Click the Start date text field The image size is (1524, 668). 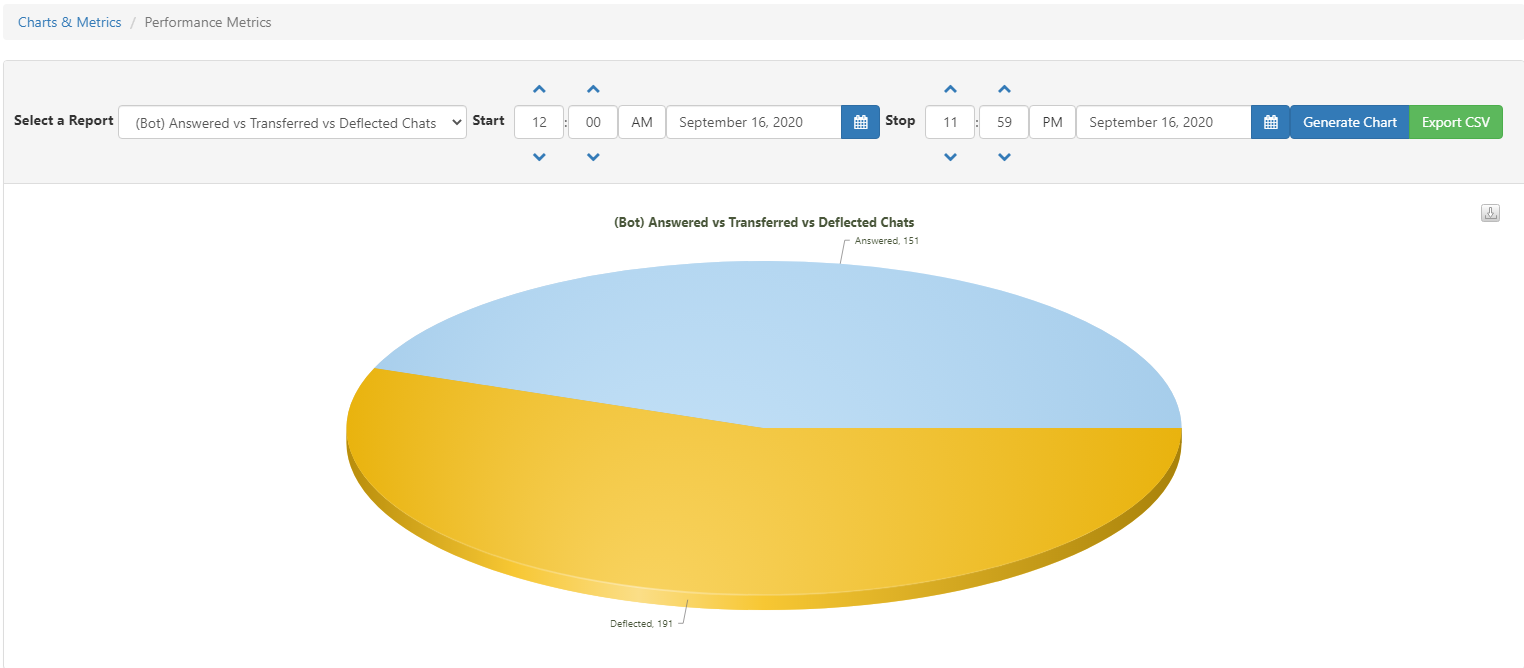point(753,122)
